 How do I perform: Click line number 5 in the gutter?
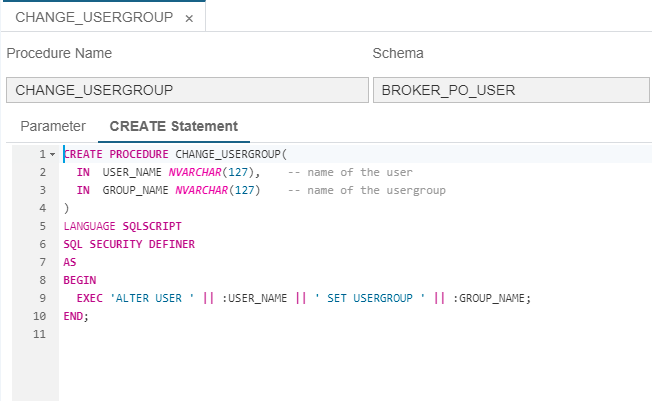point(42,226)
